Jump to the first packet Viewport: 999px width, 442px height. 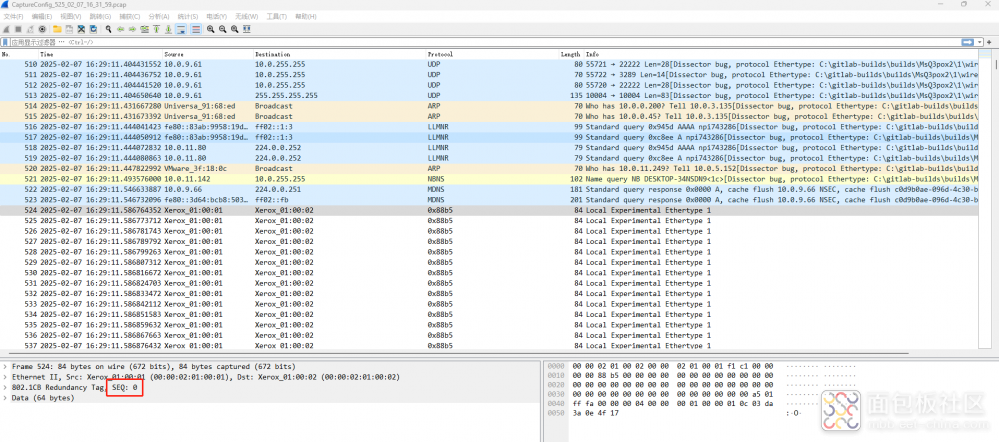click(x=156, y=29)
